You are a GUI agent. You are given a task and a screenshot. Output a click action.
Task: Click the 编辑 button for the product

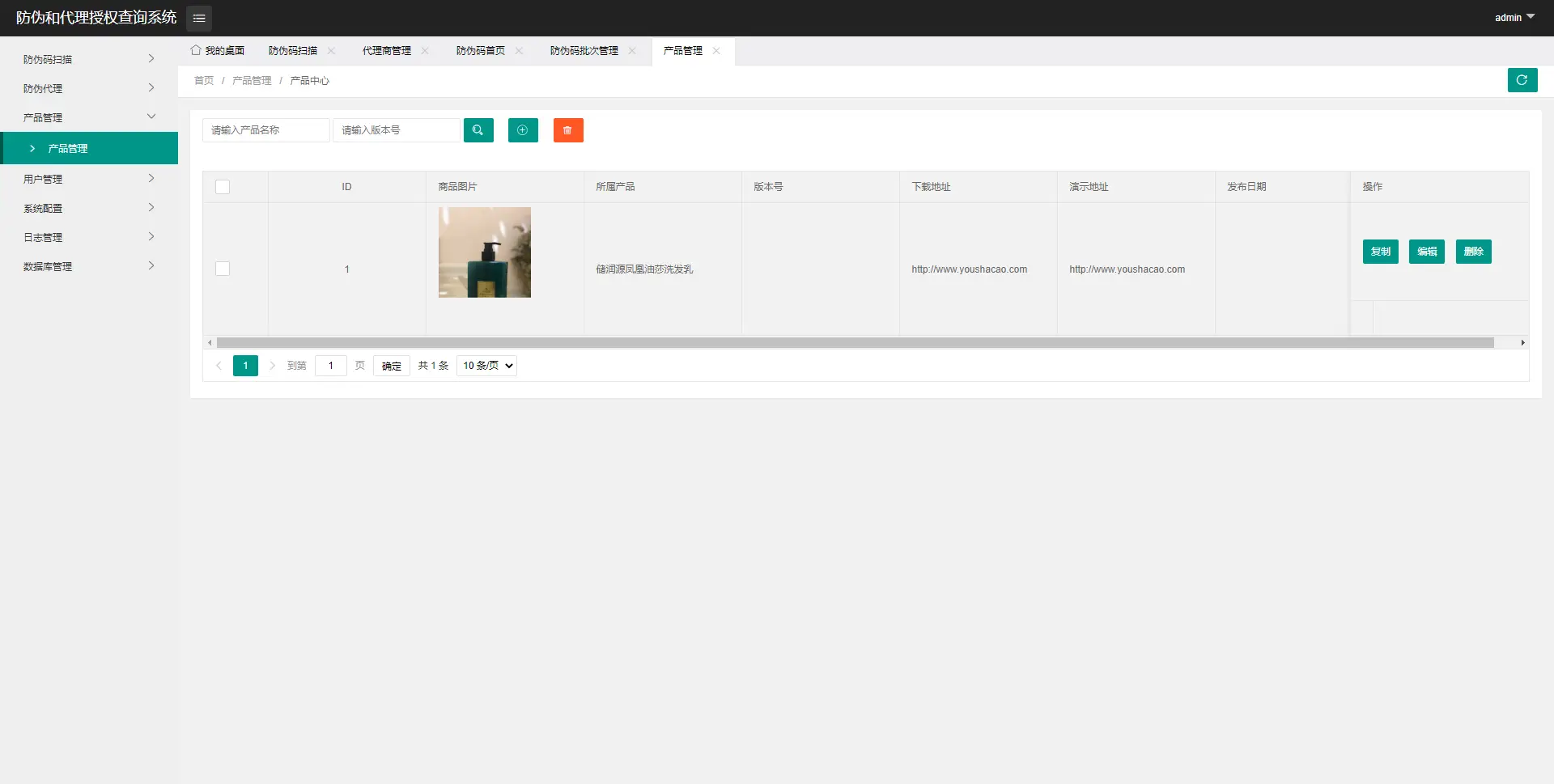1427,252
